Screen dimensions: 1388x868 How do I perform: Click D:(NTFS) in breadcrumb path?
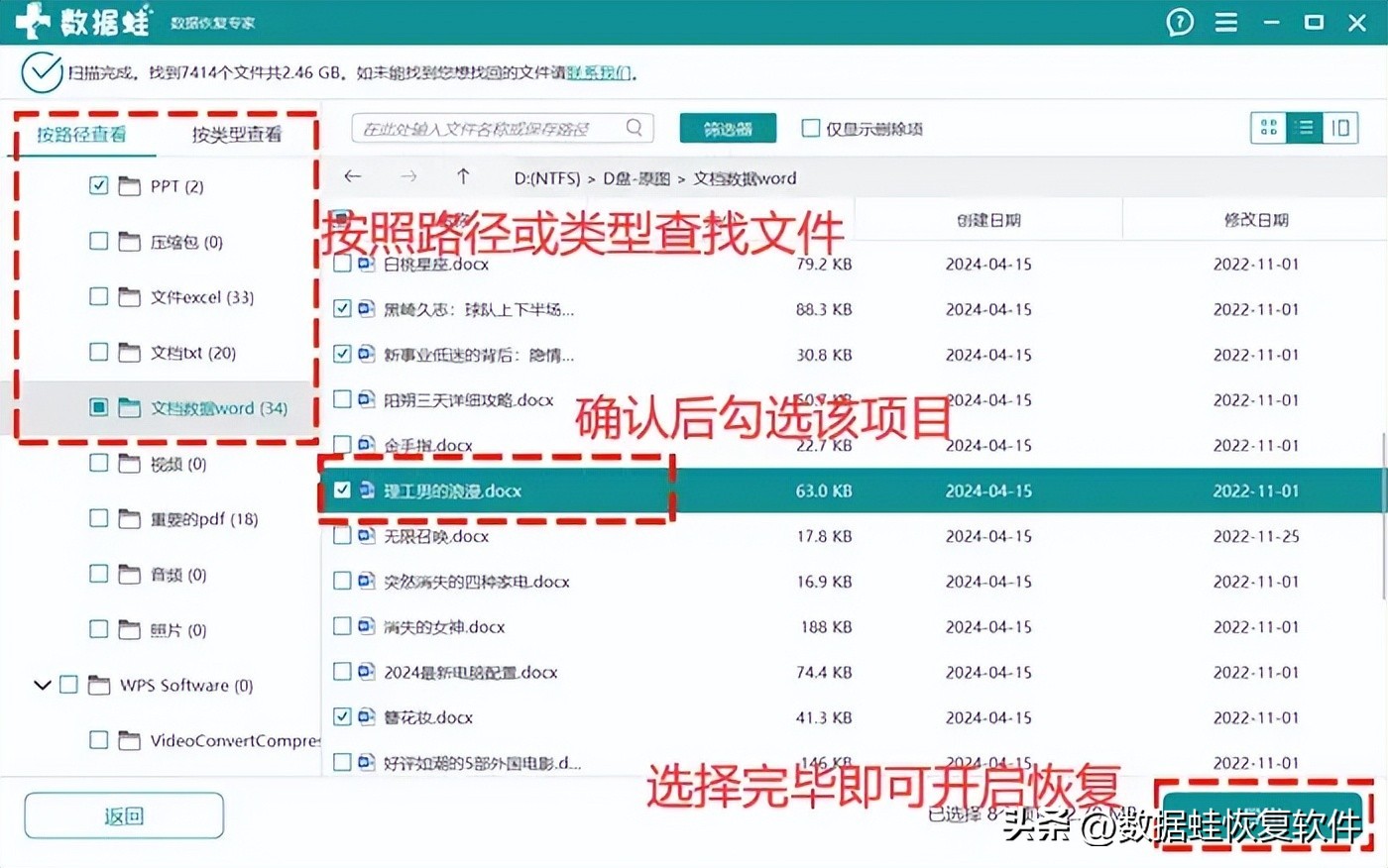(547, 178)
